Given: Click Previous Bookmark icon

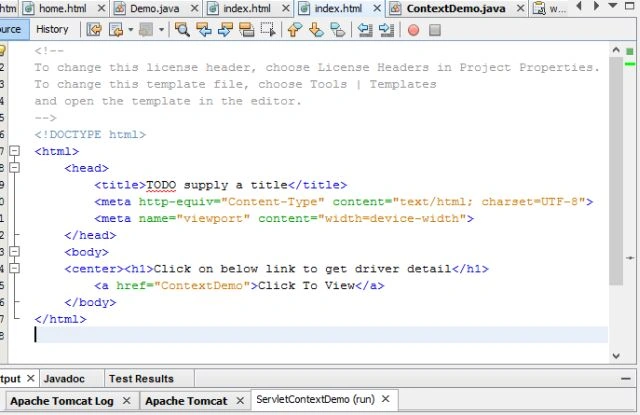Looking at the screenshot, I should [295, 30].
